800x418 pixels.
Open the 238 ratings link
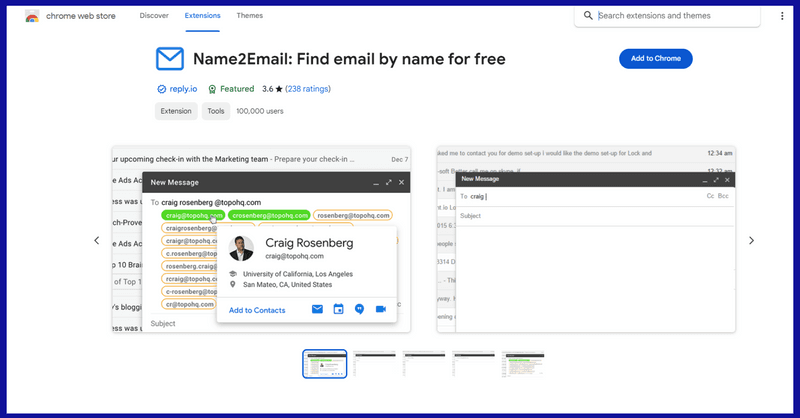tap(307, 89)
